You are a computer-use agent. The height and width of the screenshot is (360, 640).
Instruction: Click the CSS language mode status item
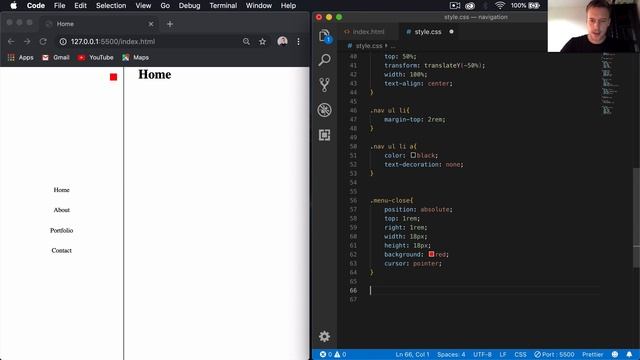tap(520, 354)
